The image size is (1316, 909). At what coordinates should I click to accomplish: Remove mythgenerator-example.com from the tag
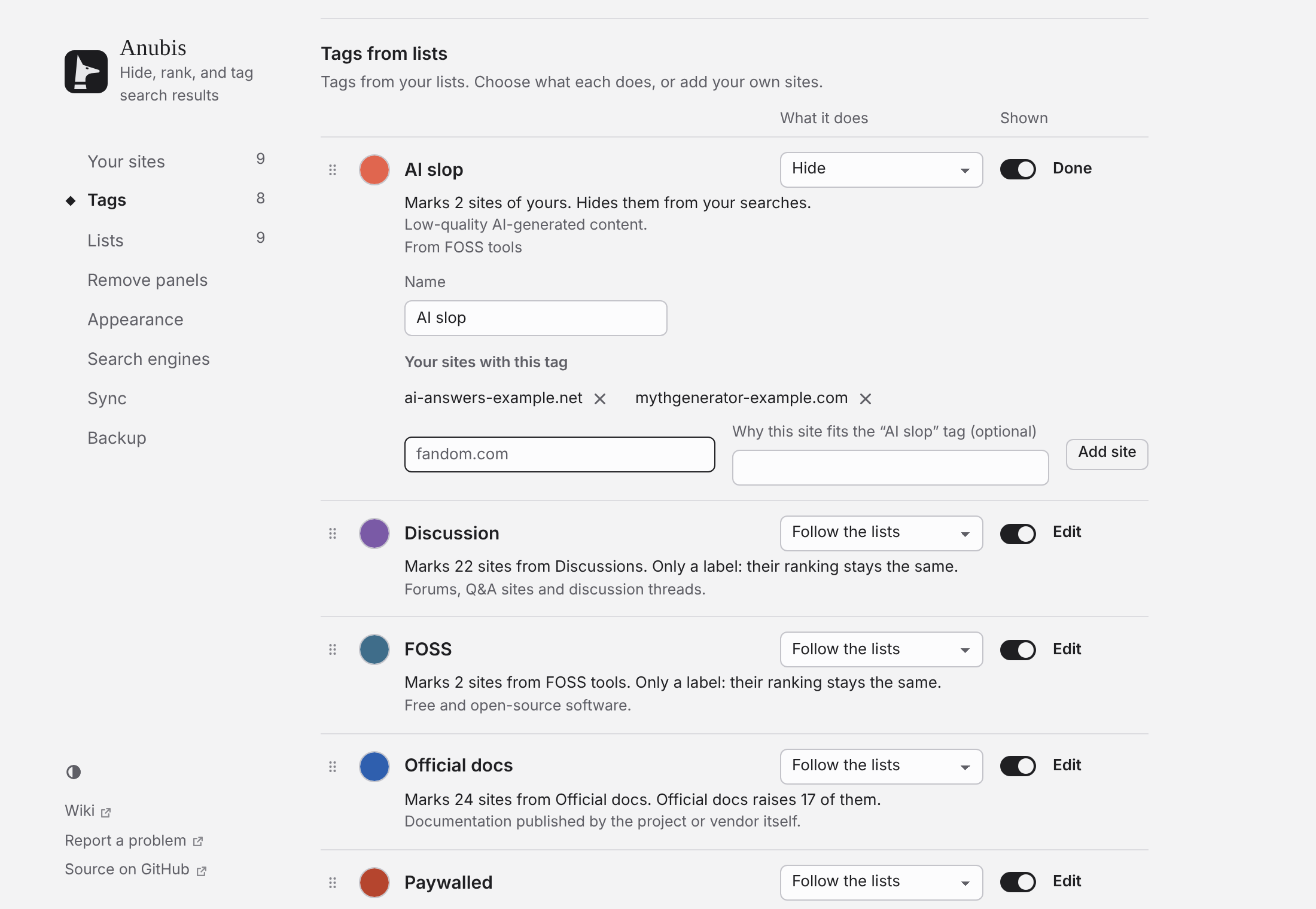point(866,399)
